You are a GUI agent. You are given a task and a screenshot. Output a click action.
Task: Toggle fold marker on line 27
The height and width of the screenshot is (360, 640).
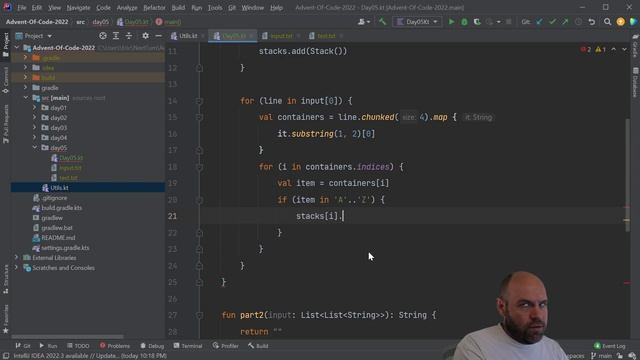[x=199, y=315]
